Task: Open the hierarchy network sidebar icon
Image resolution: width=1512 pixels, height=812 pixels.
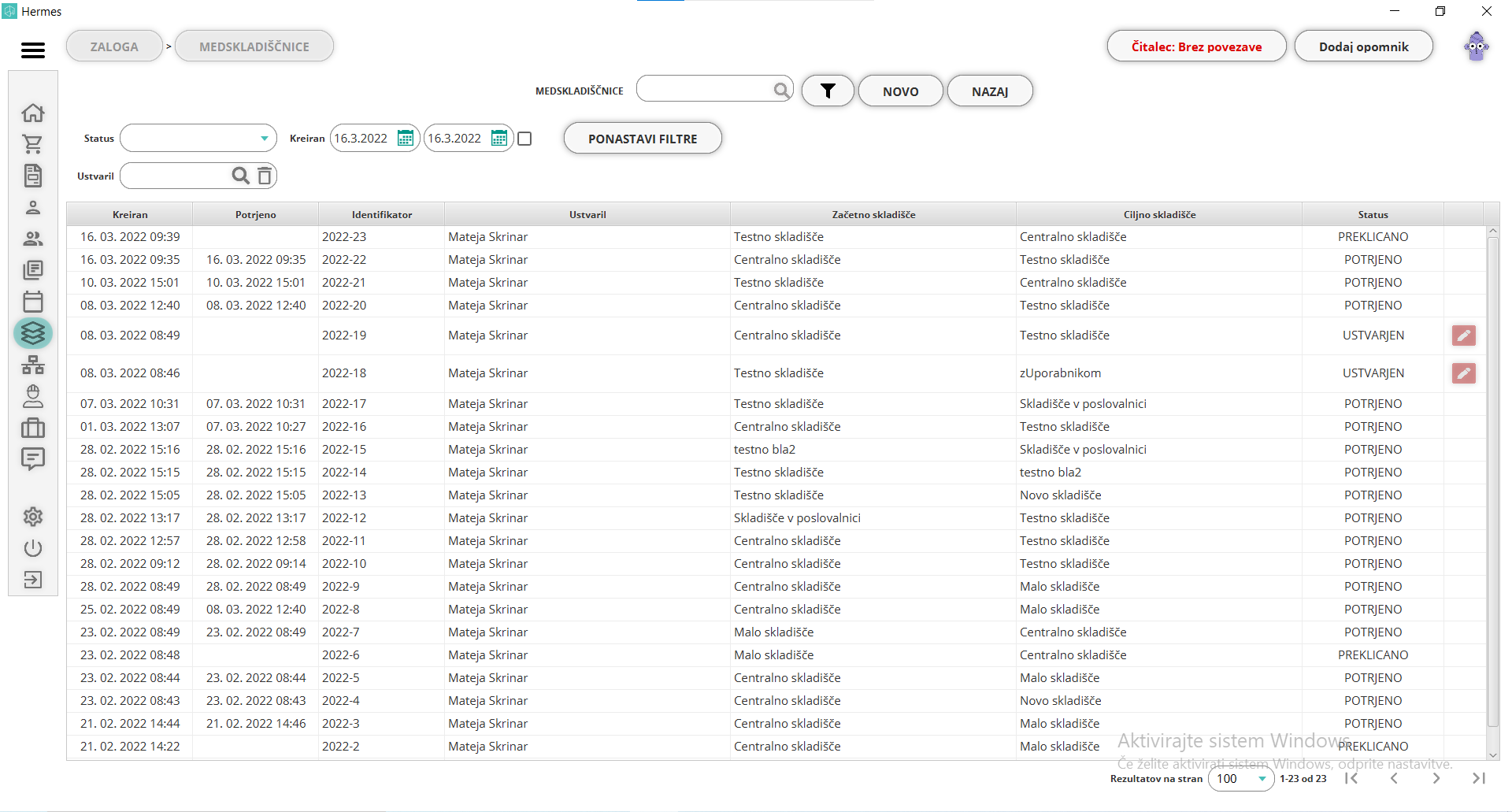Action: pyautogui.click(x=33, y=365)
